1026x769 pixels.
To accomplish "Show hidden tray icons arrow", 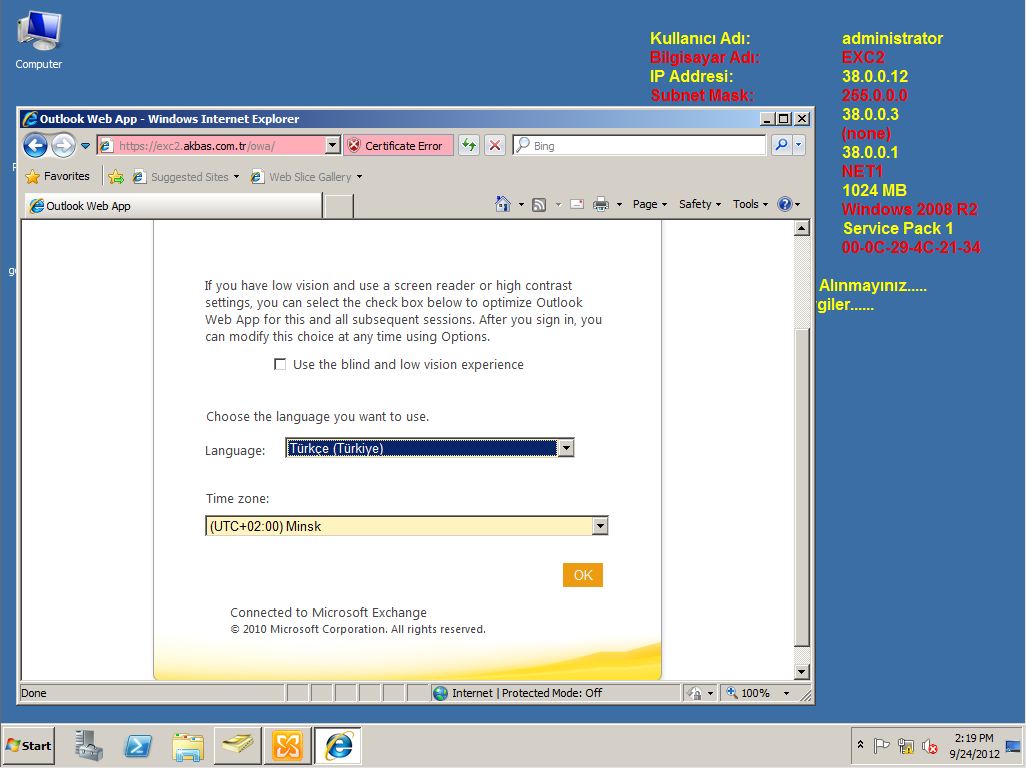I will 860,745.
